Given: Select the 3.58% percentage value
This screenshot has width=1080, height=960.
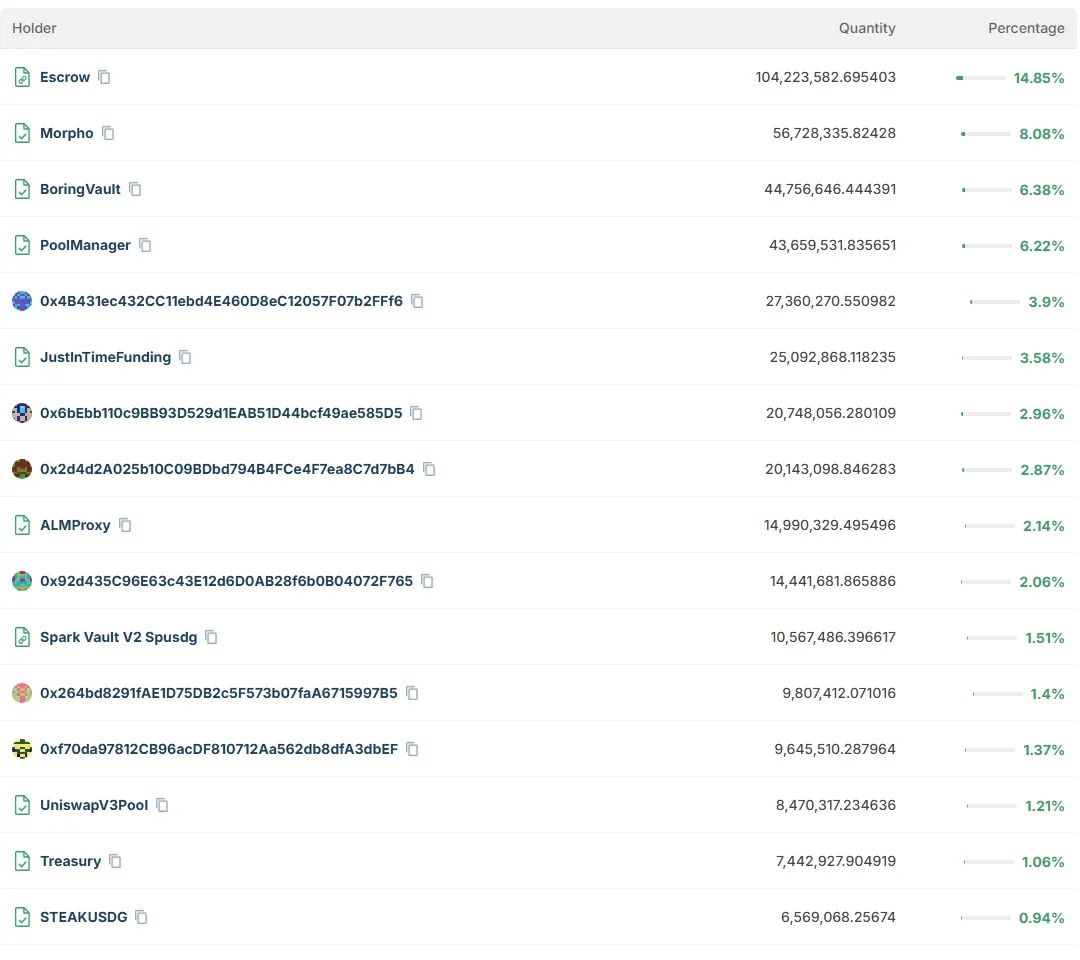Looking at the screenshot, I should [1042, 358].
